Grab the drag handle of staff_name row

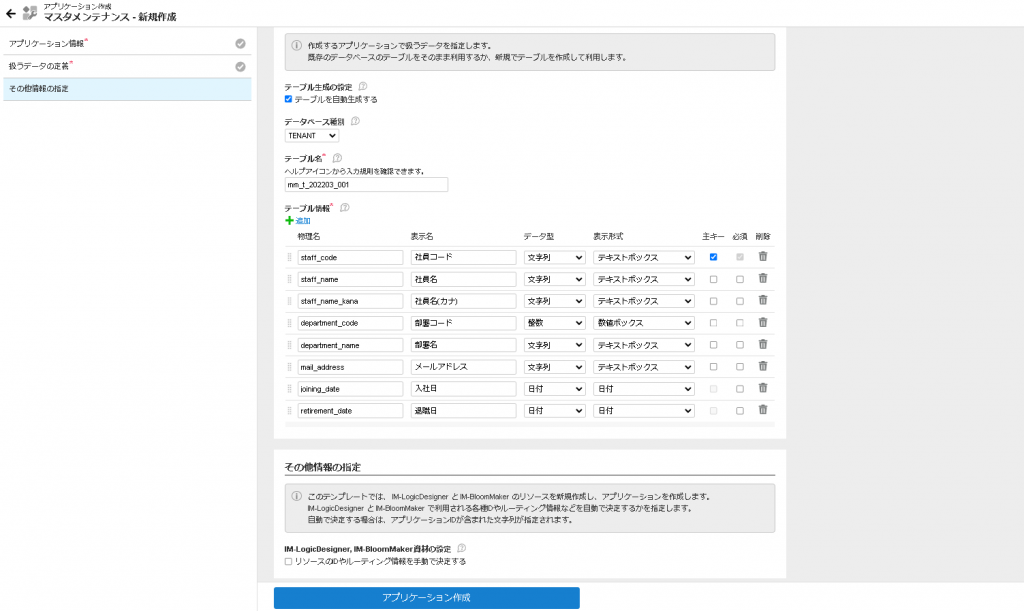(289, 279)
